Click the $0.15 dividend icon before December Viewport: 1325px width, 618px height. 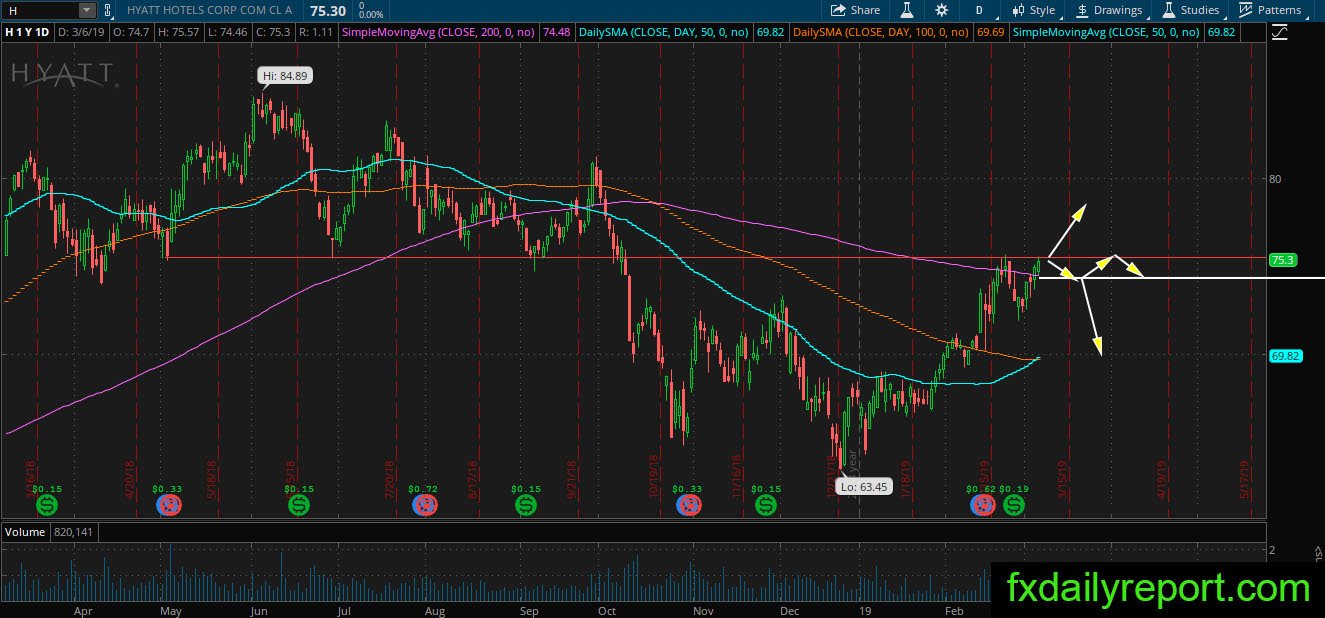(x=766, y=505)
